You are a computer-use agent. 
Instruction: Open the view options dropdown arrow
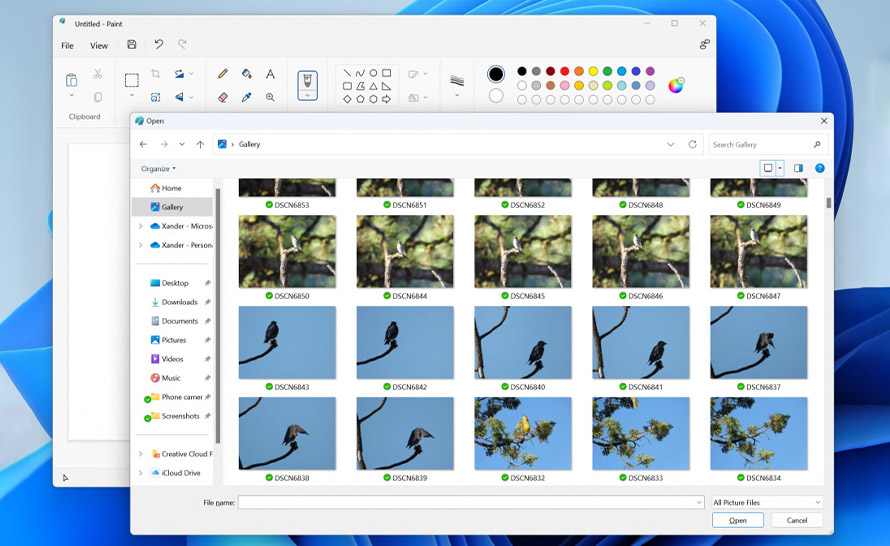780,168
